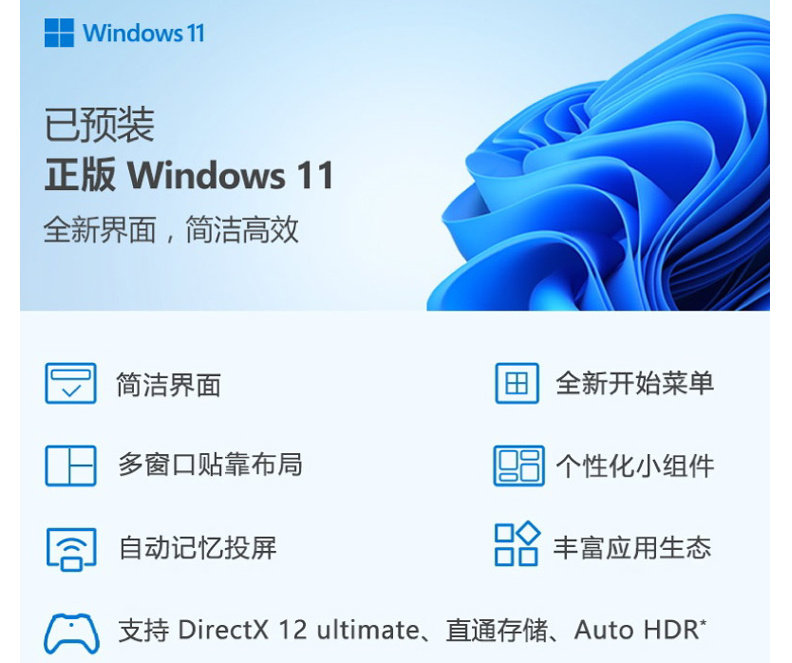Viewport: 792px width, 663px height.
Task: Click the 全新开始菜单 text label
Action: [635, 383]
